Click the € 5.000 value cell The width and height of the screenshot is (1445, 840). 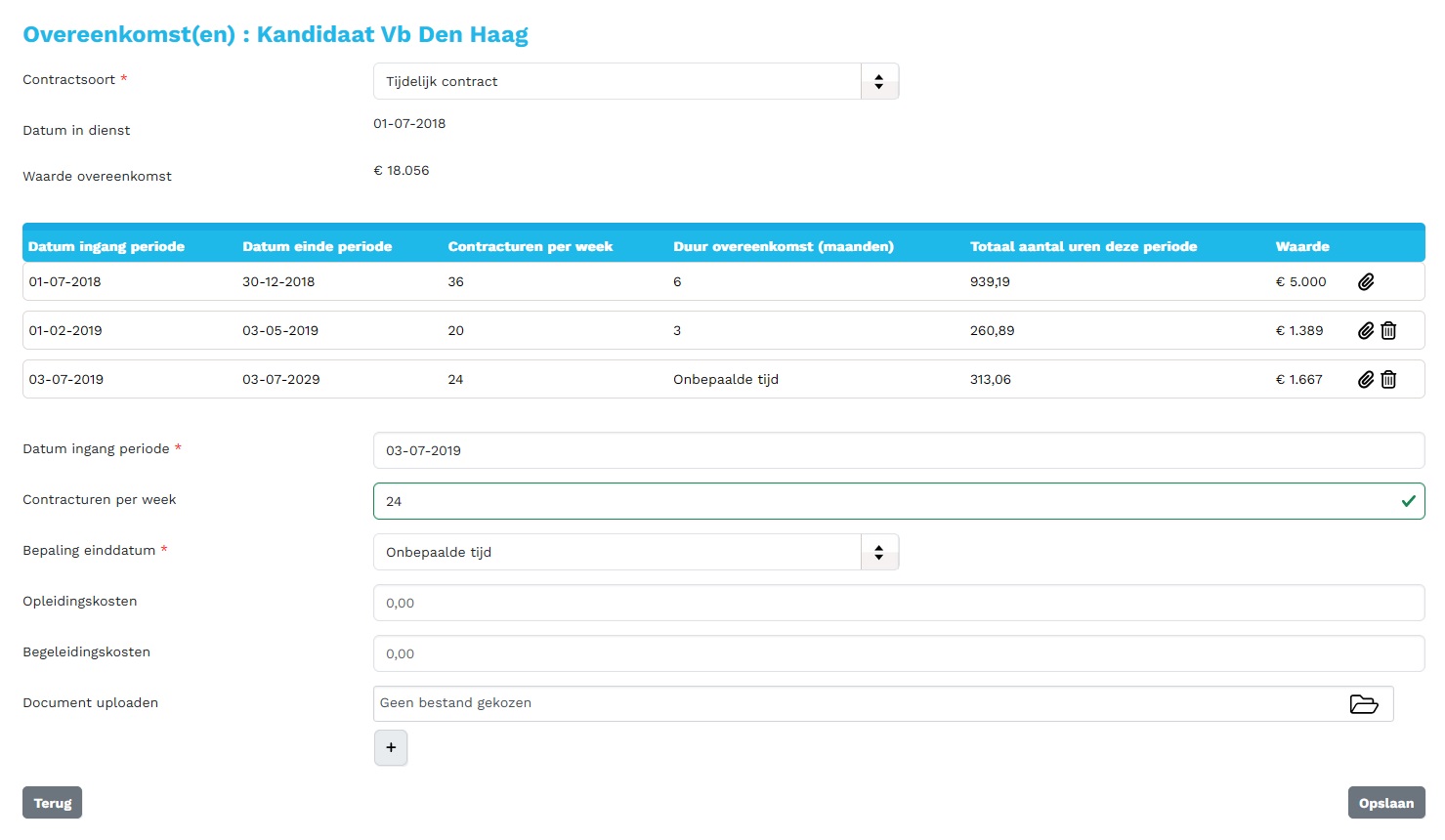point(1301,281)
